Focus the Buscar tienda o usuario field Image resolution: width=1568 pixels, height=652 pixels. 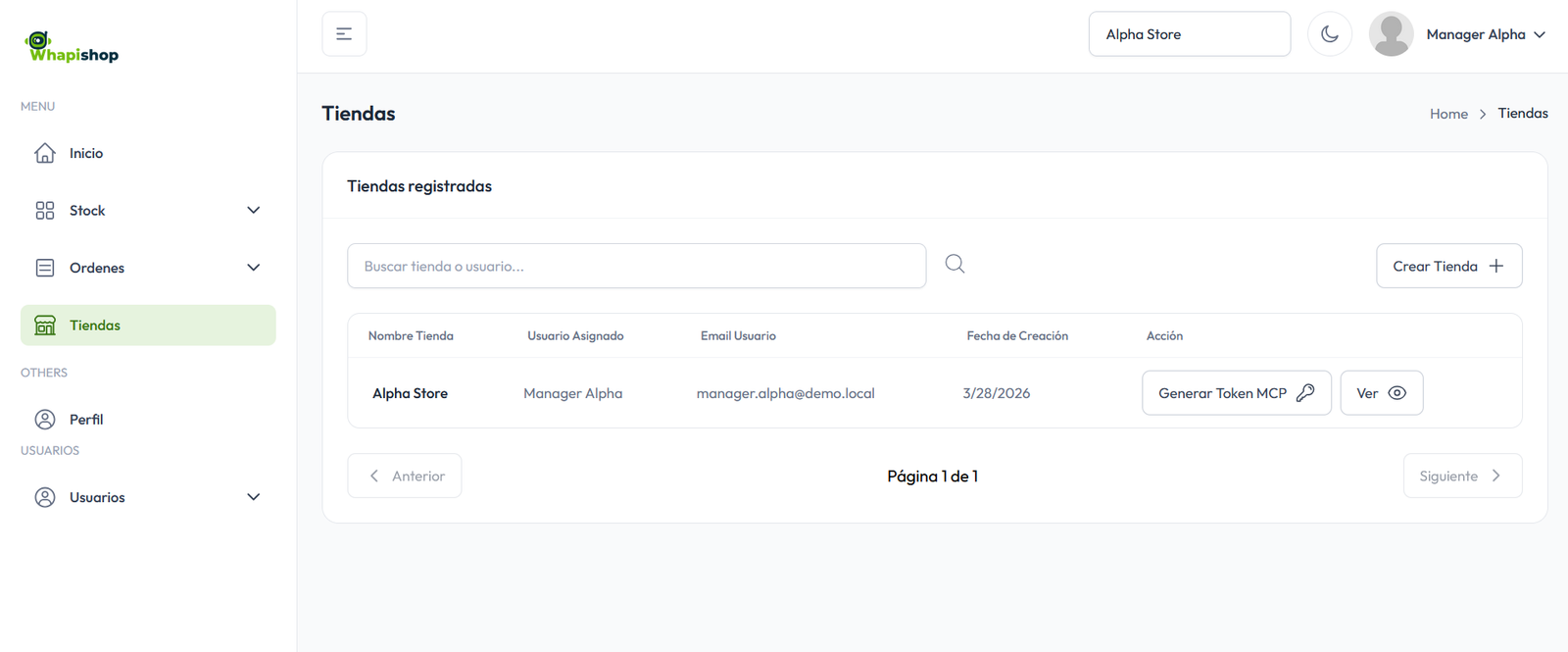[636, 266]
